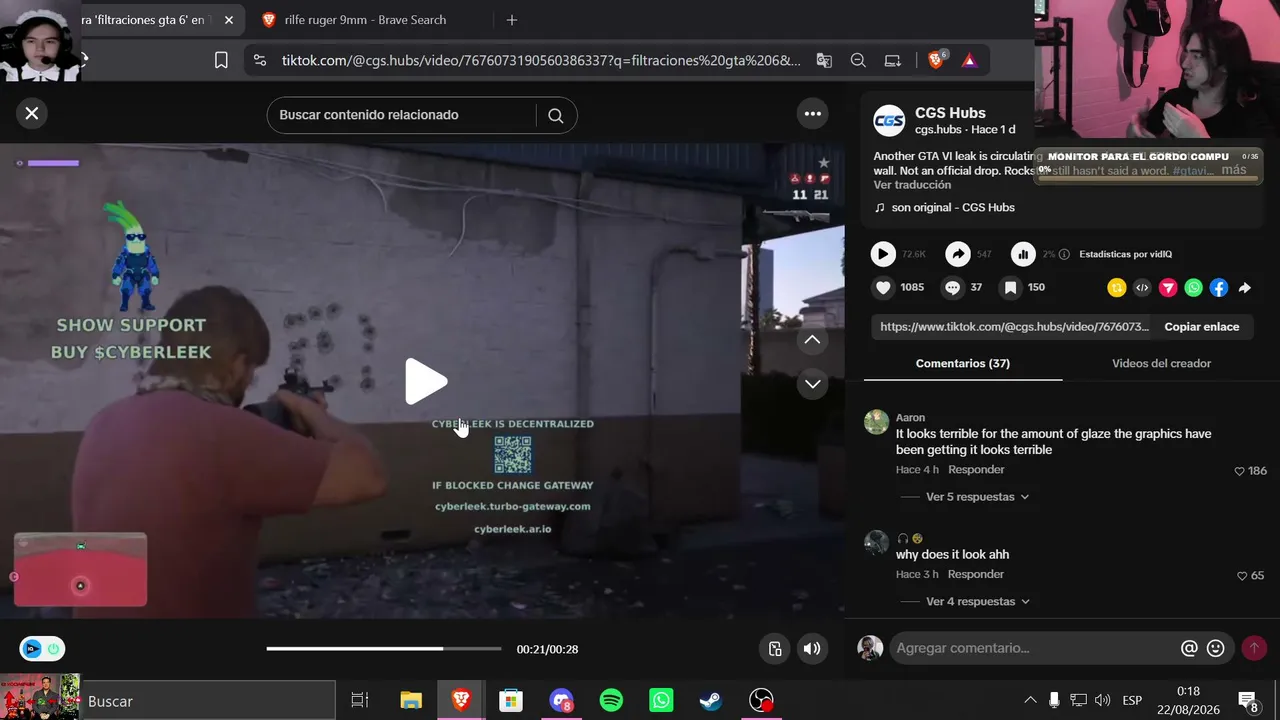Click the search magnifier in related content bar
Image resolution: width=1280 pixels, height=720 pixels.
coord(556,115)
